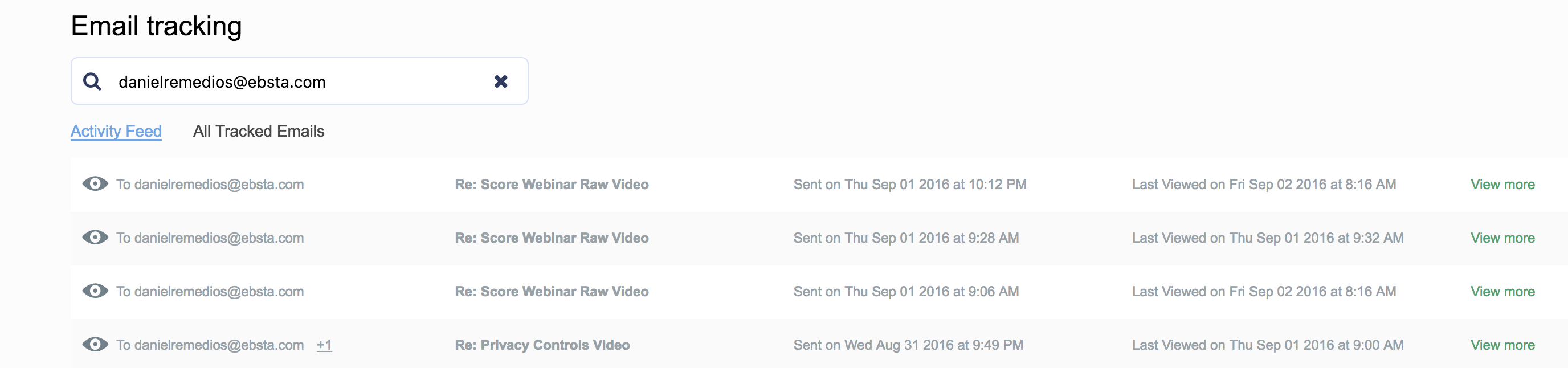1568x368 pixels.
Task: Expand View more for email sent 9:28 AM
Action: [x=1502, y=238]
